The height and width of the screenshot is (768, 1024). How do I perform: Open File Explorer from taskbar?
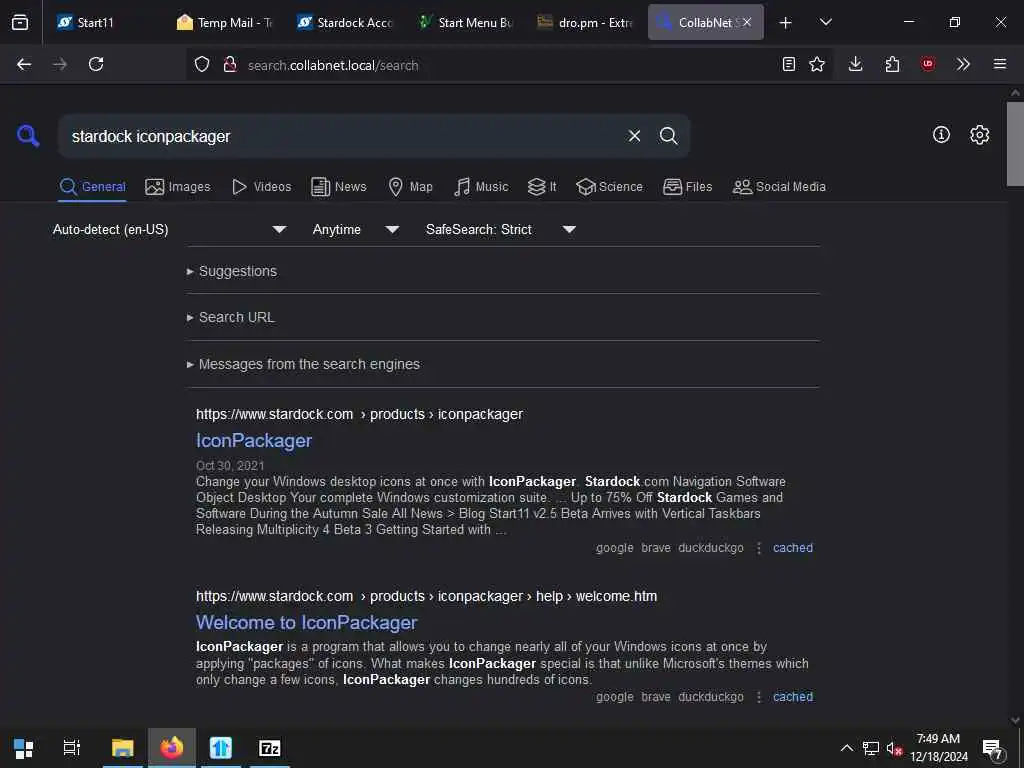click(x=122, y=748)
